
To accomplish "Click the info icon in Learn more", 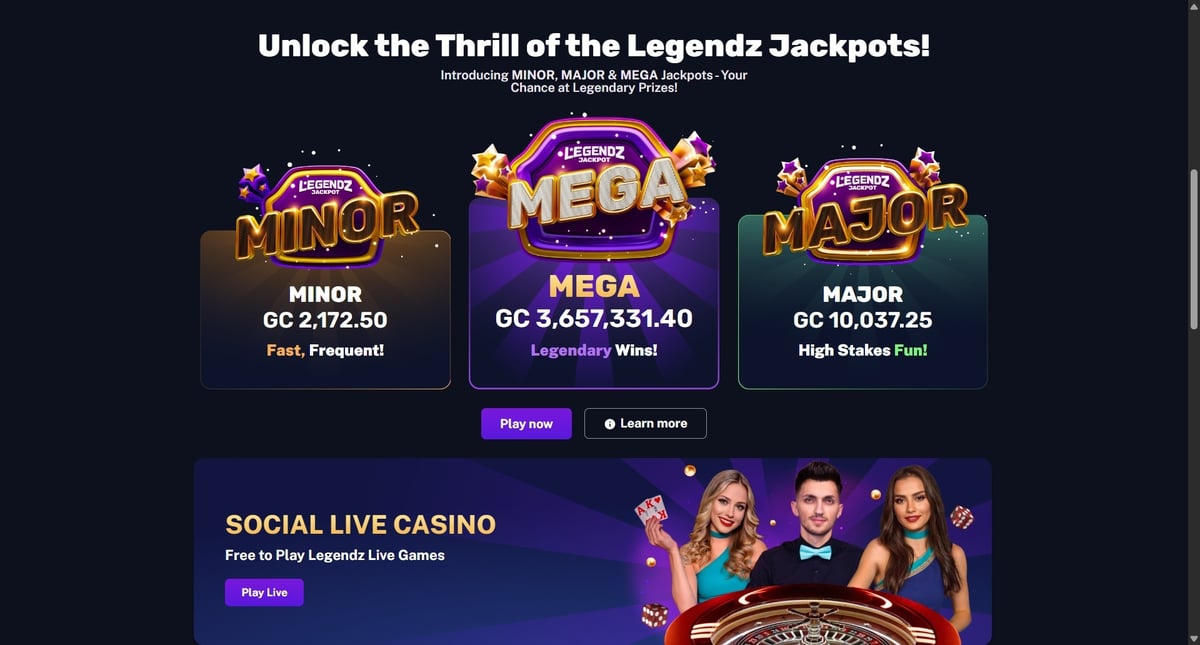I will pyautogui.click(x=610, y=424).
